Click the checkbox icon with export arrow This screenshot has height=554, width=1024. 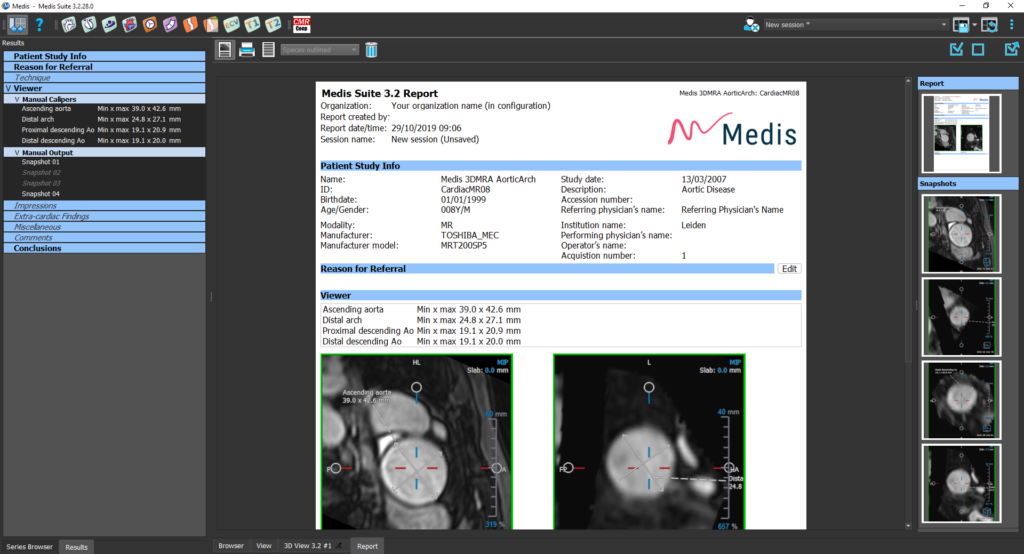click(1011, 50)
